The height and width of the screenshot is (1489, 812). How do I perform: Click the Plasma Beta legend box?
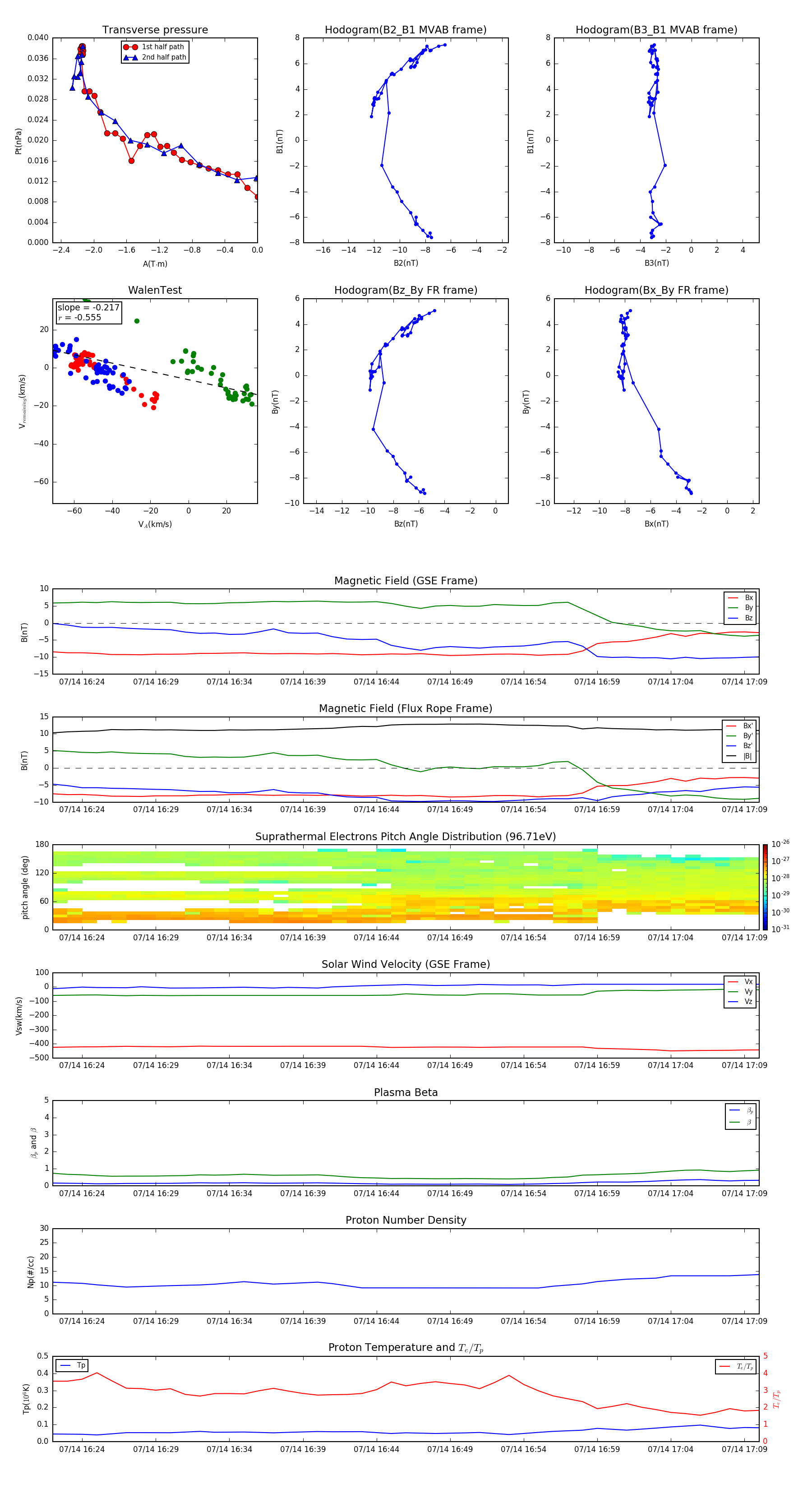[x=740, y=1116]
